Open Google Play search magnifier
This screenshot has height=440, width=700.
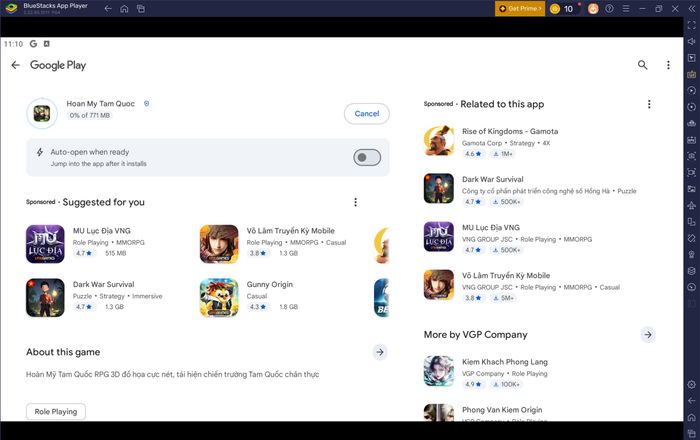(642, 65)
